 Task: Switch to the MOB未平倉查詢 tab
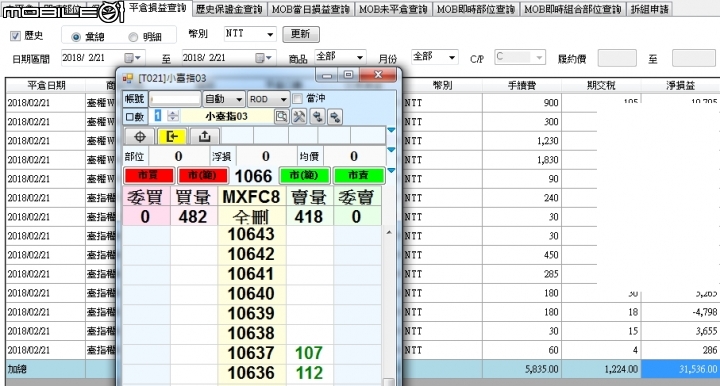[x=393, y=9]
